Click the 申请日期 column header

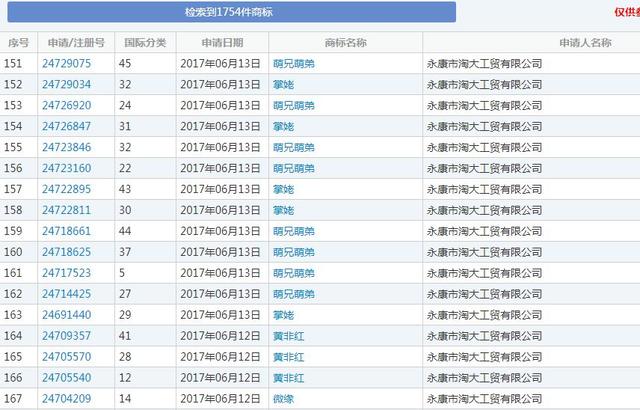[221, 43]
